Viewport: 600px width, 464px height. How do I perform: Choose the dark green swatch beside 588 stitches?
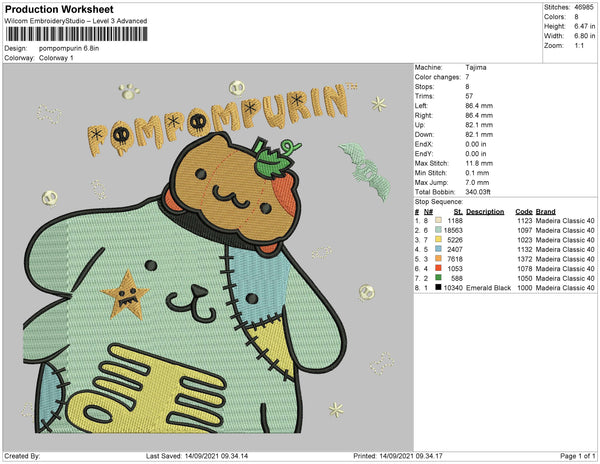click(438, 278)
